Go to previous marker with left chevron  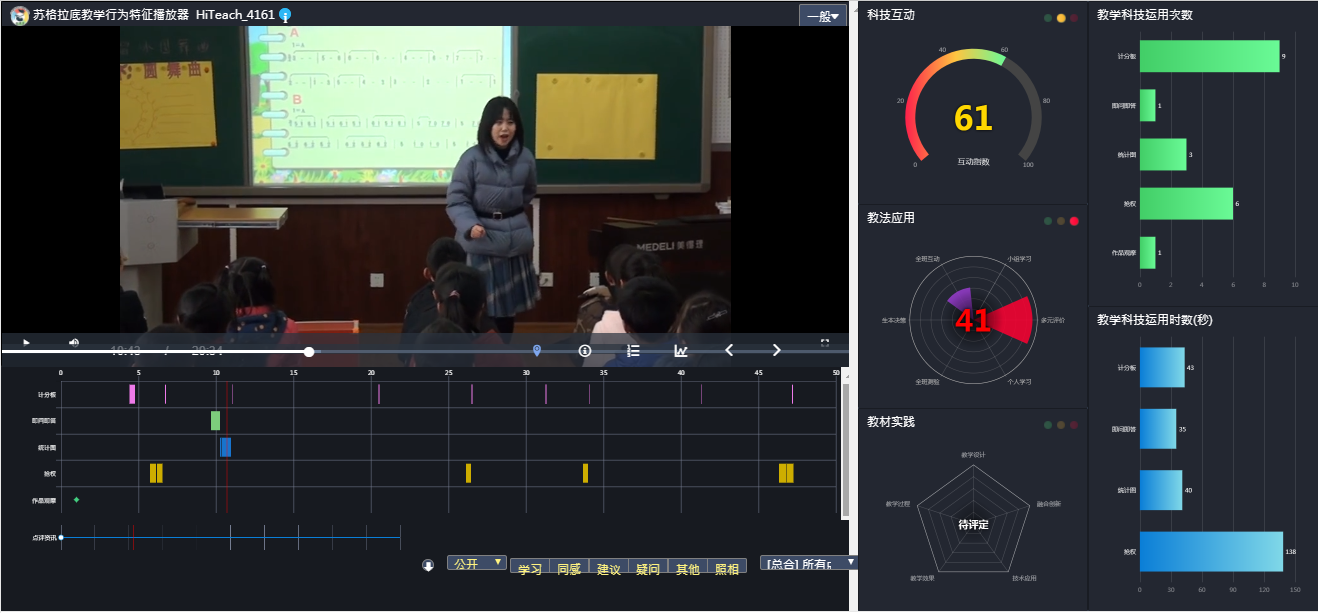[729, 350]
